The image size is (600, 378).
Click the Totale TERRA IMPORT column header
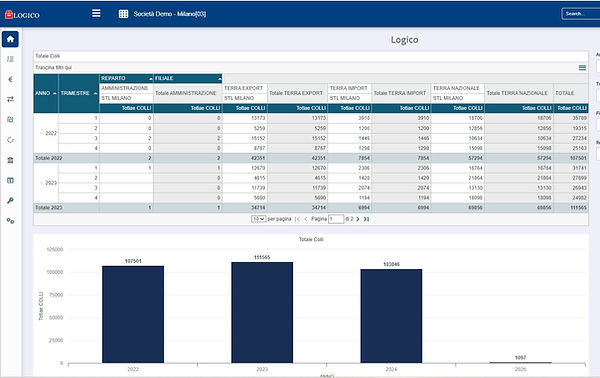click(x=401, y=93)
